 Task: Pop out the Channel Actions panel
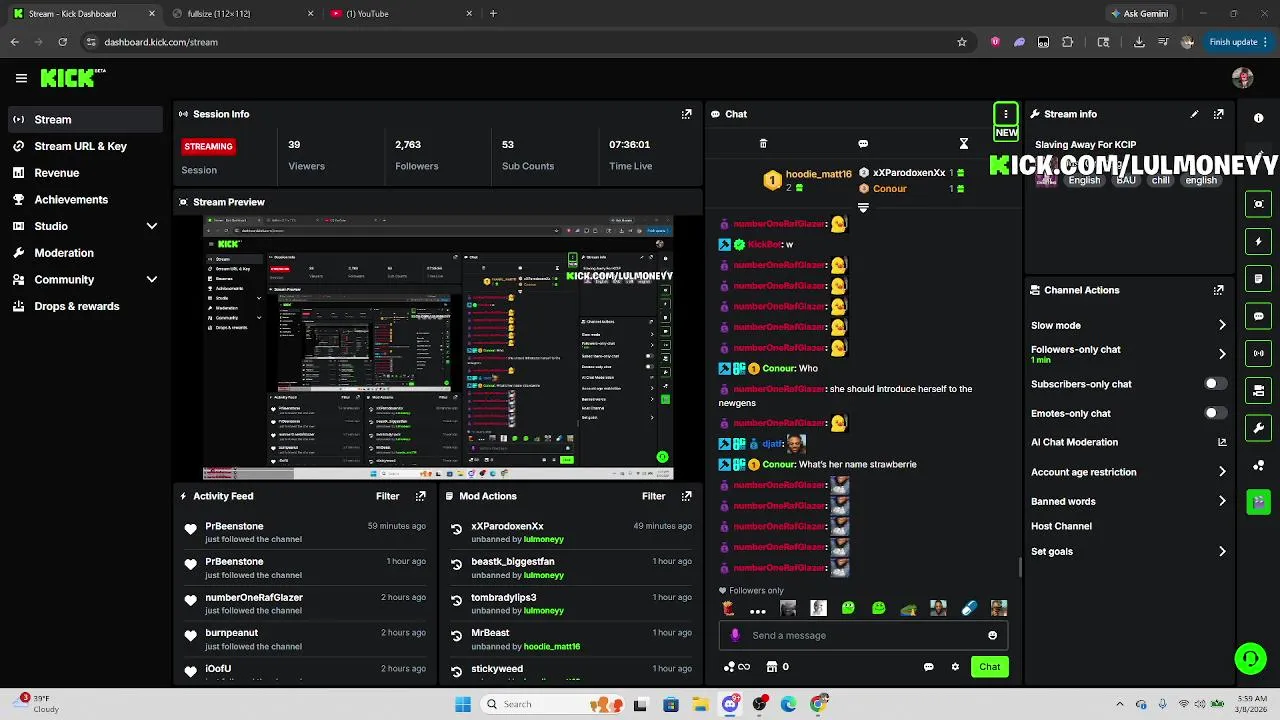tap(1218, 290)
